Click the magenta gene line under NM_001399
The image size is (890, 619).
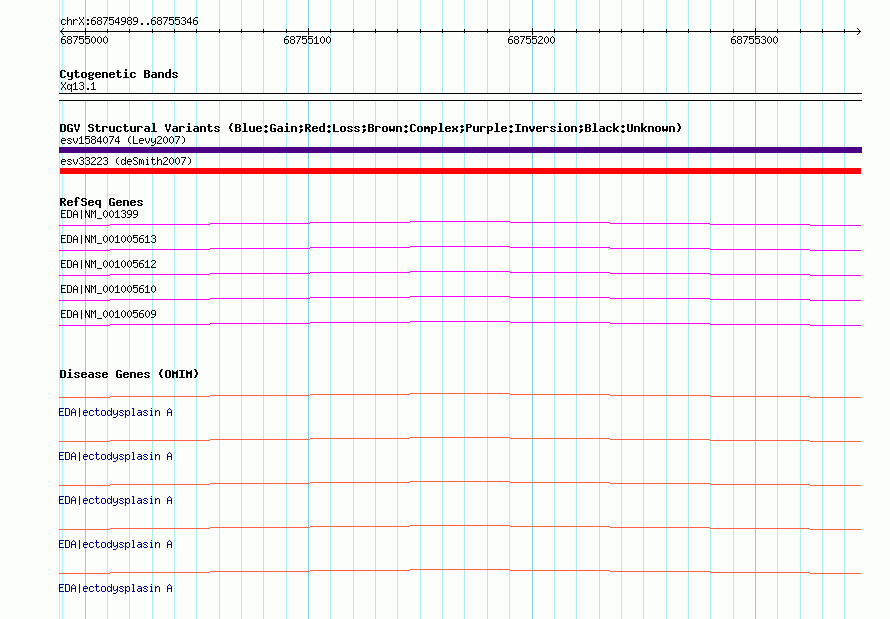(x=460, y=222)
